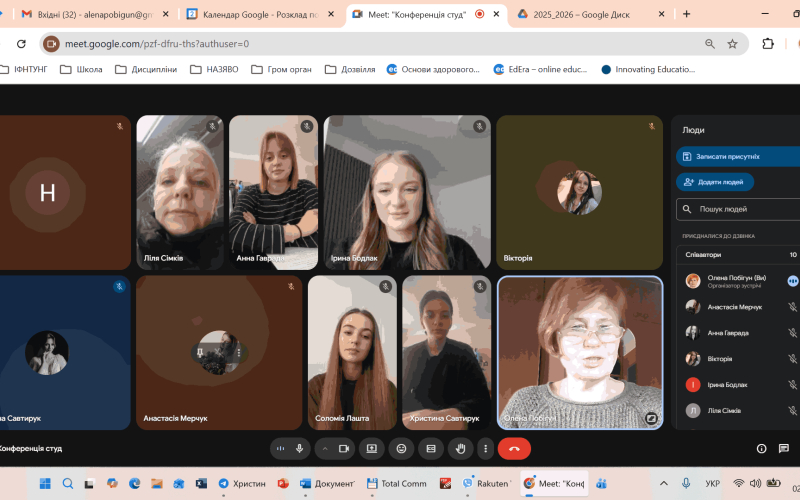The width and height of the screenshot is (800, 500).
Task: Turn on captions with the subtitles icon
Action: pos(430,449)
